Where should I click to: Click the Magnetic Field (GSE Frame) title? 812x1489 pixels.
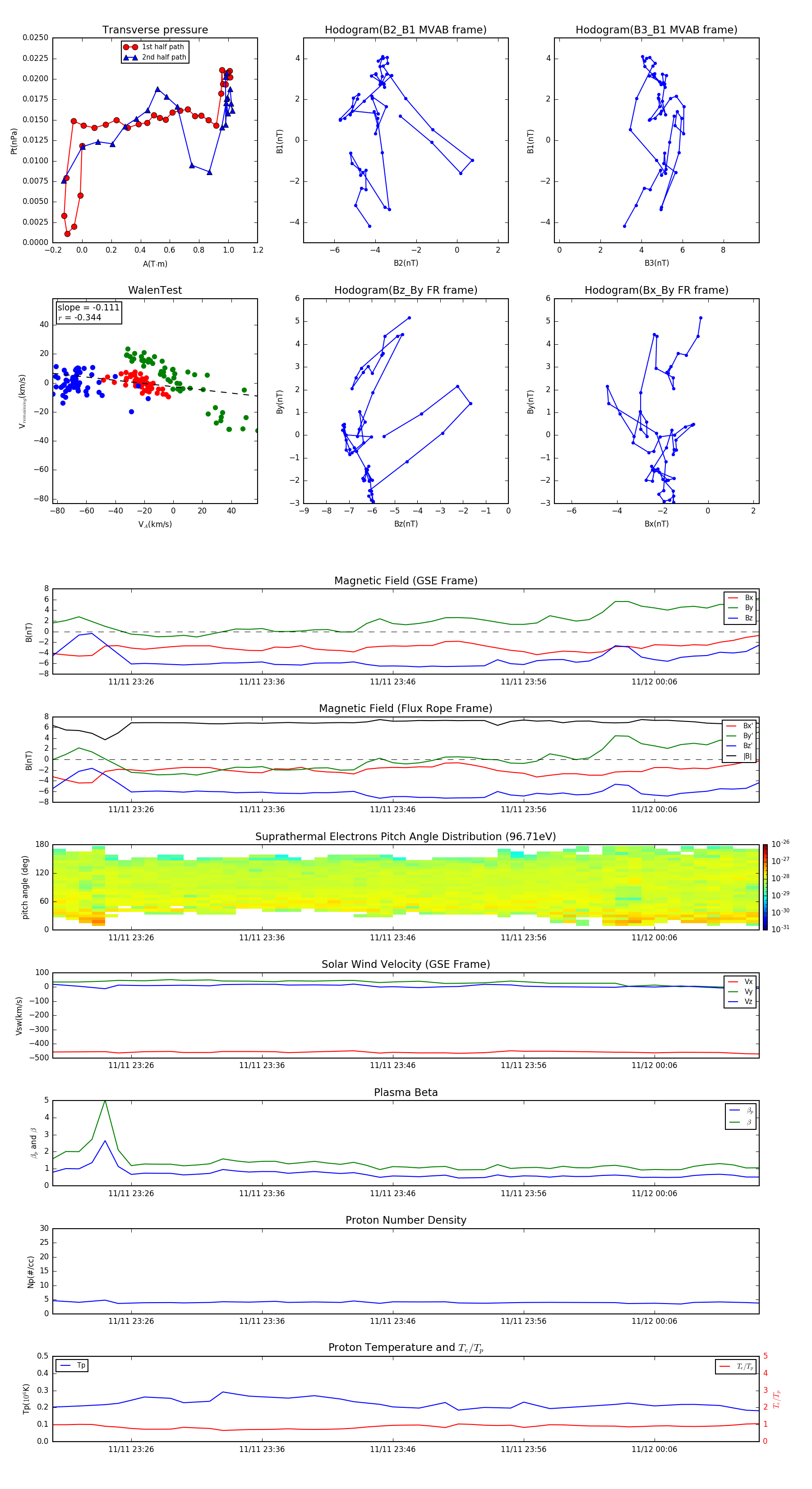405,580
